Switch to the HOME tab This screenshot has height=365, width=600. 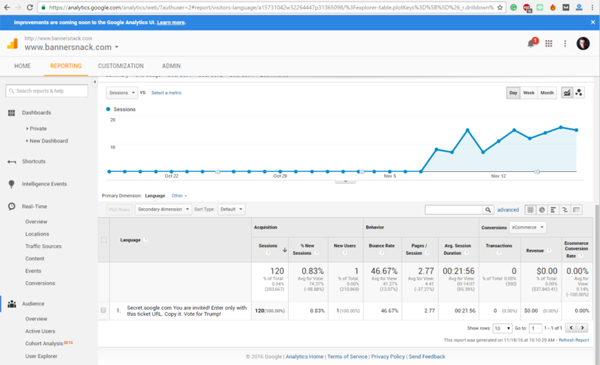pos(22,66)
